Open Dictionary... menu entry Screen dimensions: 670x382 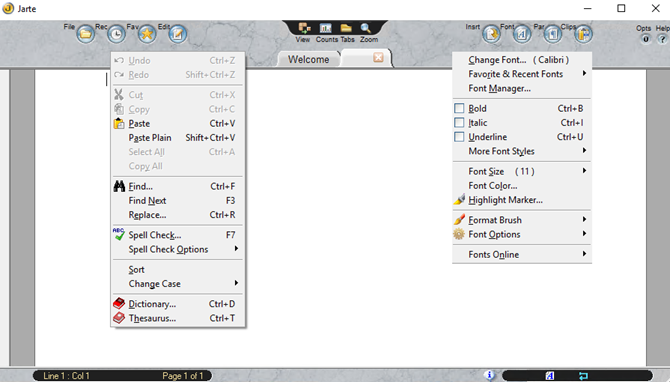coord(178,304)
